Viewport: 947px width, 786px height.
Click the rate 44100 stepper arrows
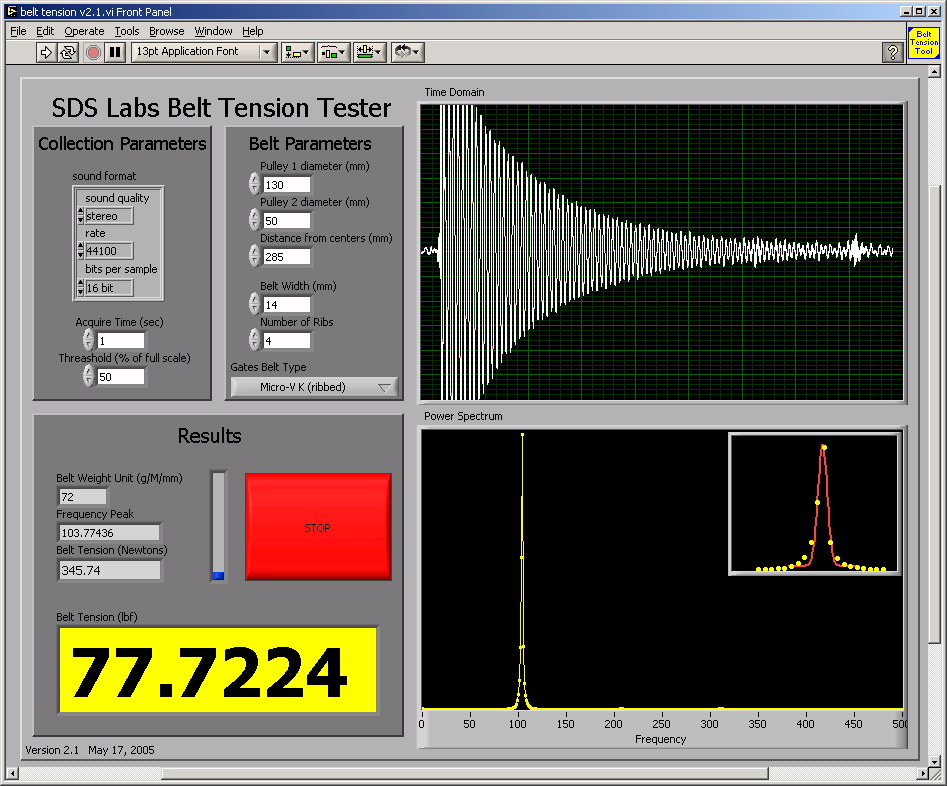click(x=81, y=251)
